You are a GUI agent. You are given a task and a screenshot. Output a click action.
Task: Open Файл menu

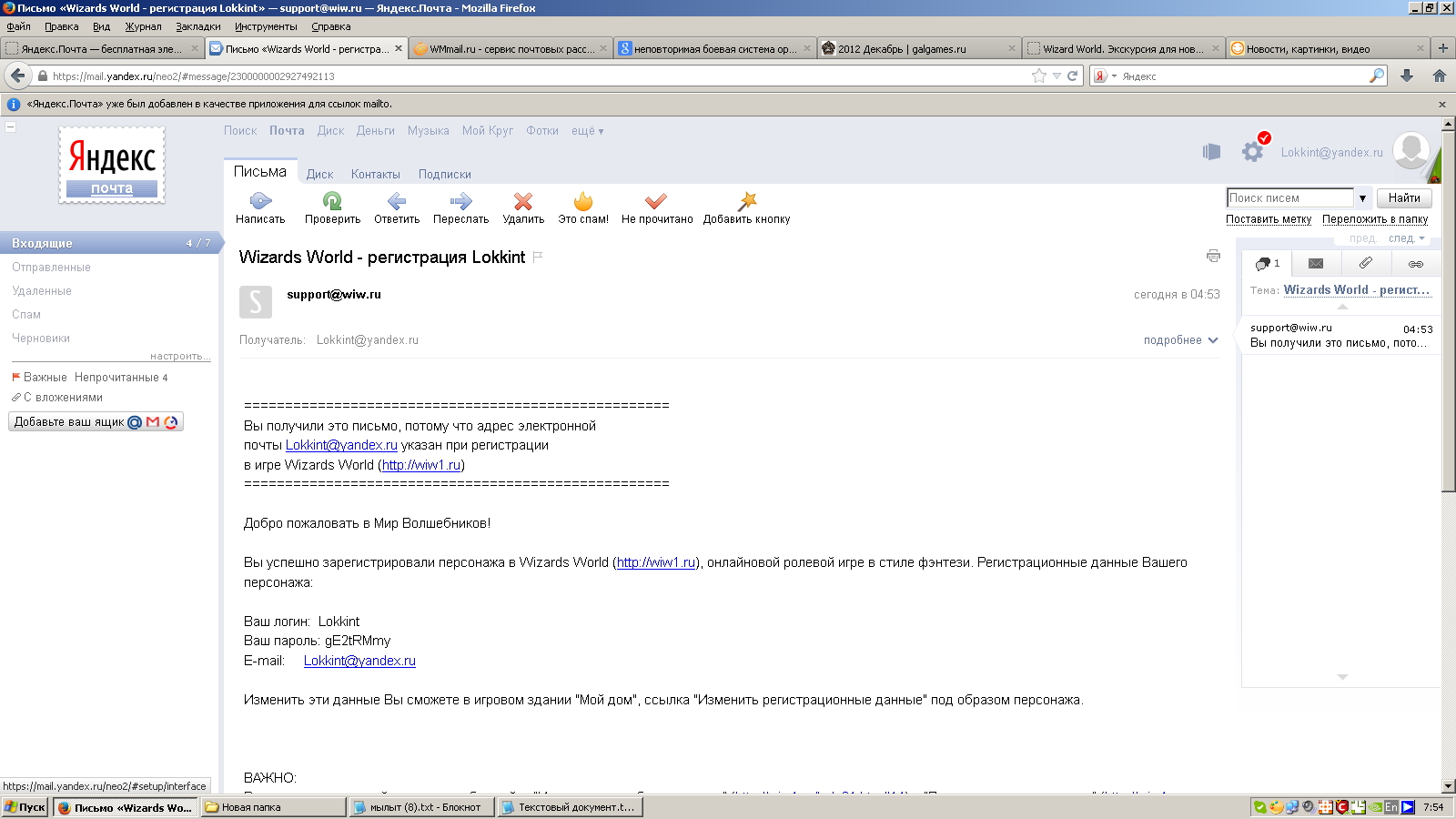pyautogui.click(x=18, y=26)
